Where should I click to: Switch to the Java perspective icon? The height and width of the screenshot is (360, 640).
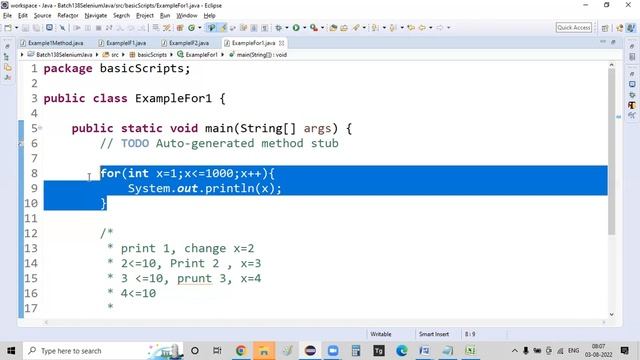coord(631,28)
